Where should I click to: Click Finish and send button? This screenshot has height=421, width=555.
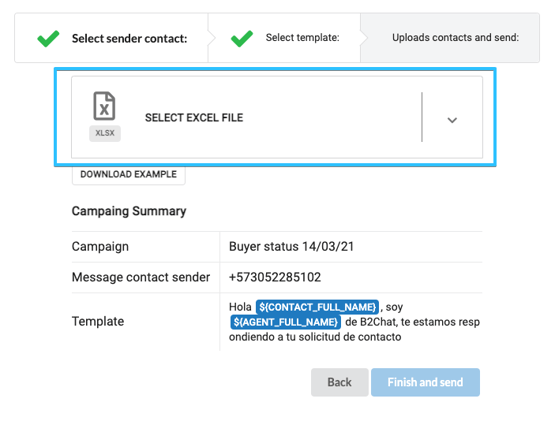click(x=425, y=382)
